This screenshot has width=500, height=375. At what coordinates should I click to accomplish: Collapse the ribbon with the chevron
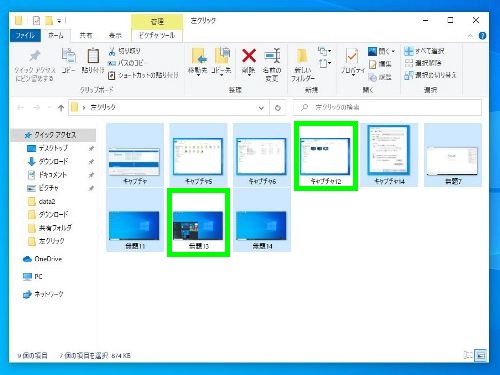(x=470, y=36)
